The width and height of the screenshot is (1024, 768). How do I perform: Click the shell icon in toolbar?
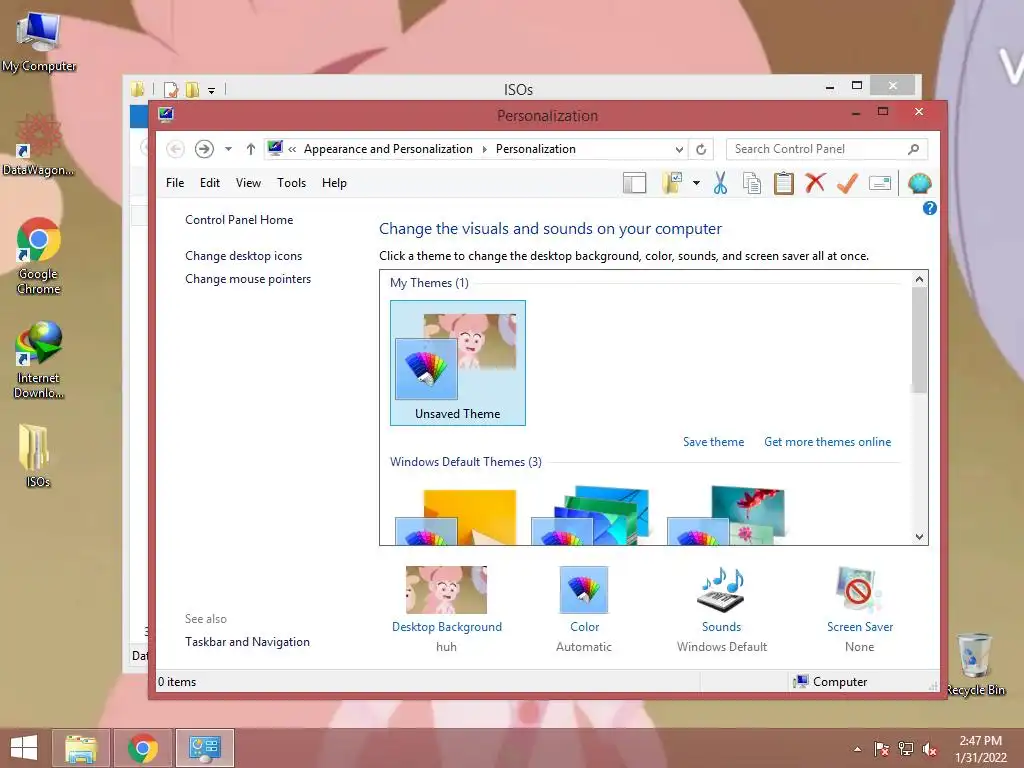[x=920, y=184]
